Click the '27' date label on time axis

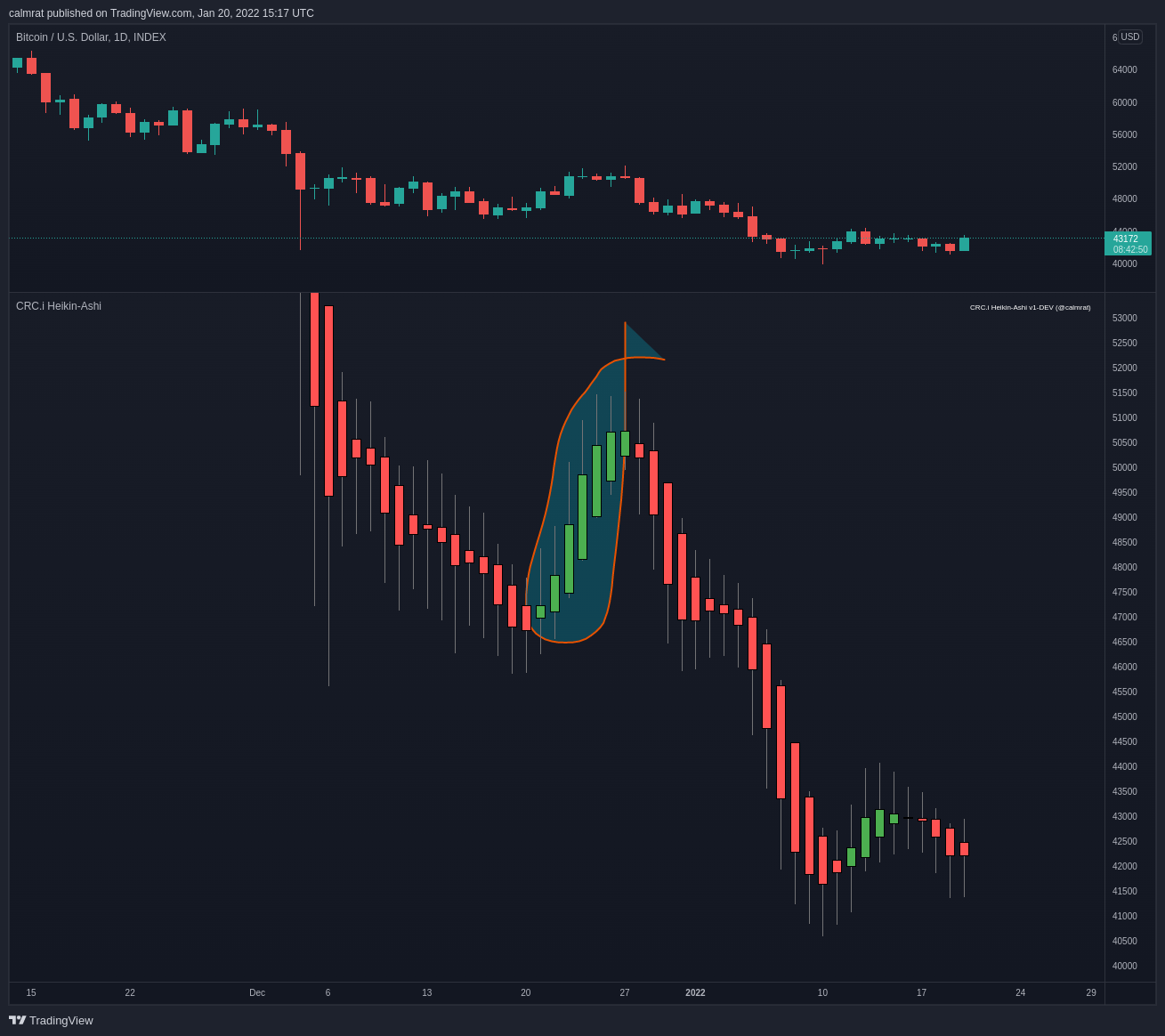pyautogui.click(x=625, y=993)
